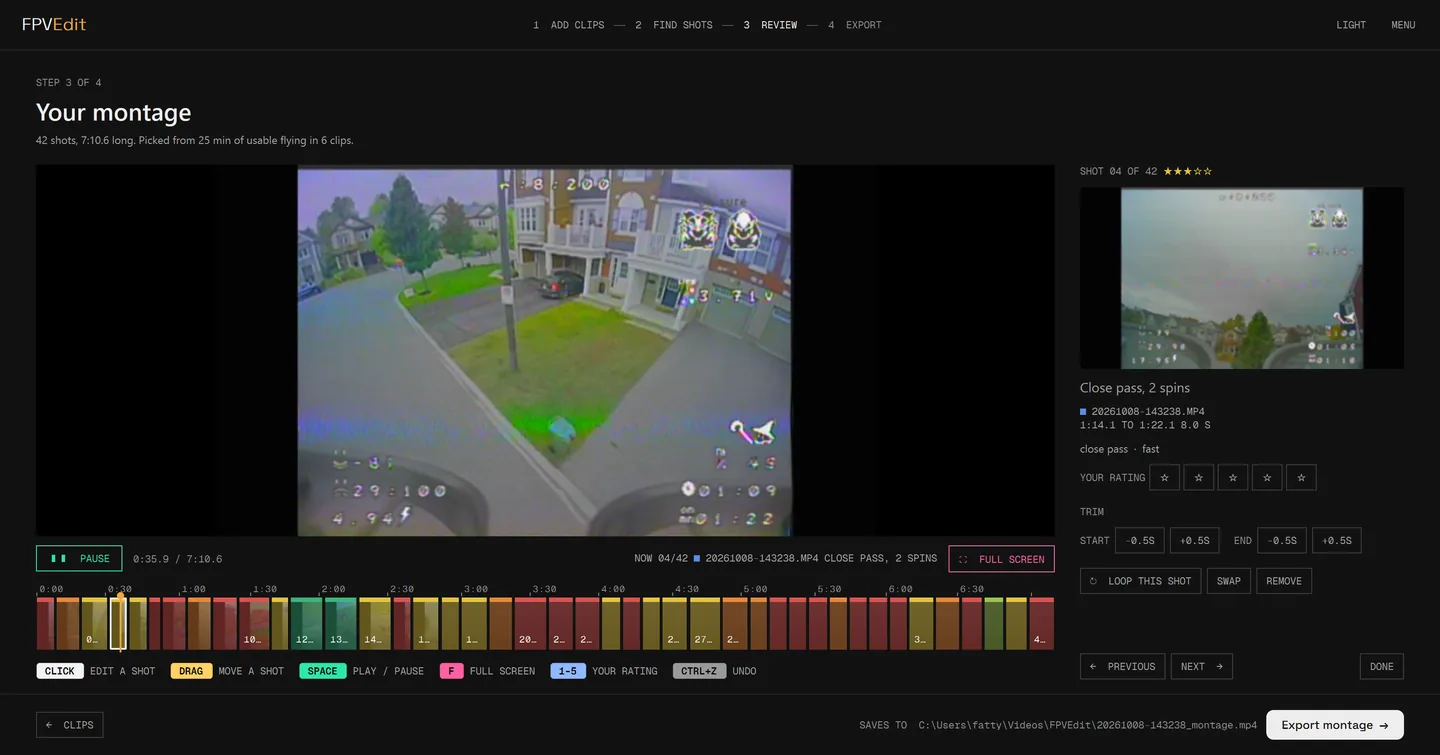This screenshot has width=1440, height=755.
Task: Pause playback with the PAUSE button
Action: coord(79,559)
